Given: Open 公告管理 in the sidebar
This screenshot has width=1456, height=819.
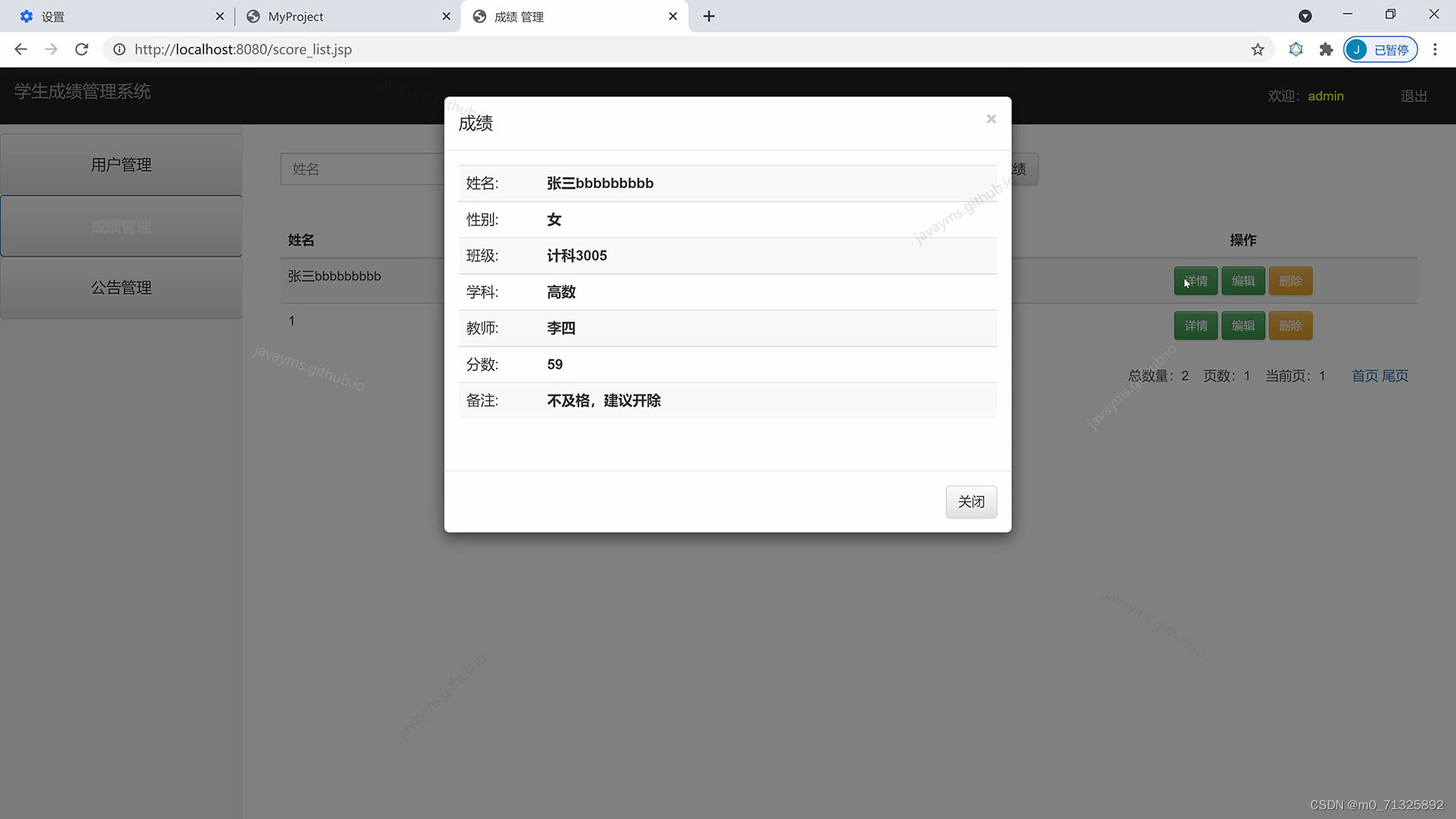Looking at the screenshot, I should tap(121, 287).
